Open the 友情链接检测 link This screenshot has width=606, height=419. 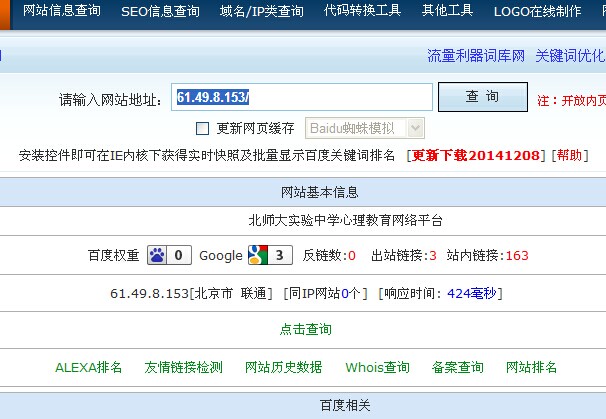(x=184, y=367)
